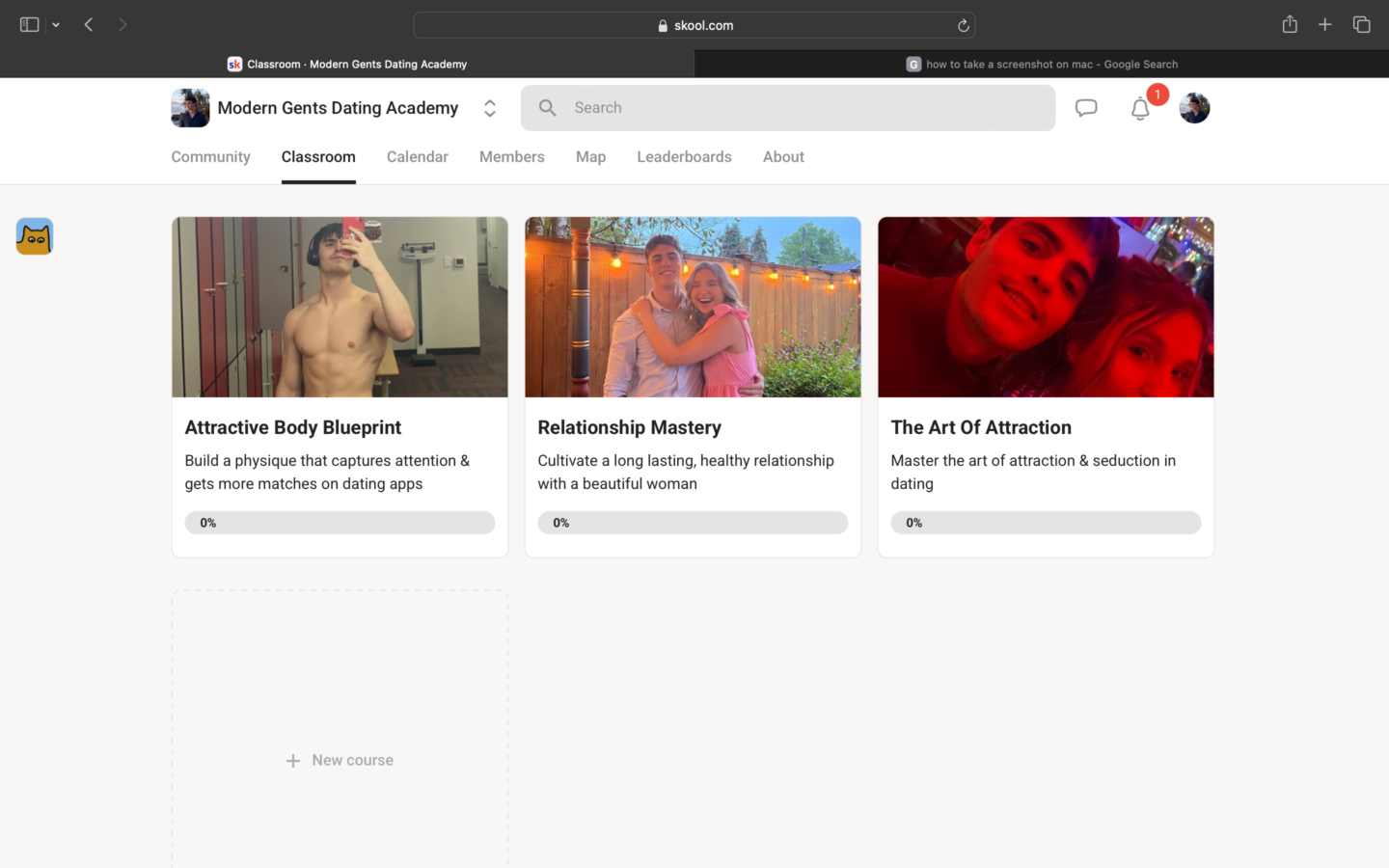The image size is (1389, 868).
Task: Click the Safari share icon
Action: [x=1290, y=25]
